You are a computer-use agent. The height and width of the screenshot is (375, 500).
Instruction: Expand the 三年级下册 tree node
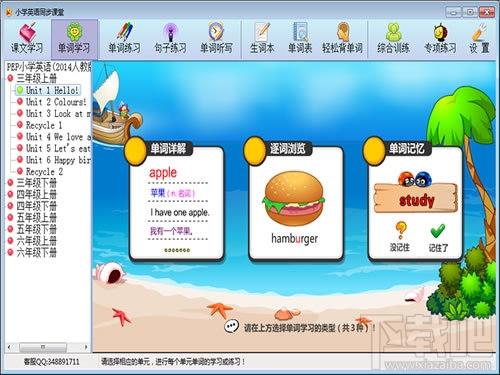[x=36, y=183]
